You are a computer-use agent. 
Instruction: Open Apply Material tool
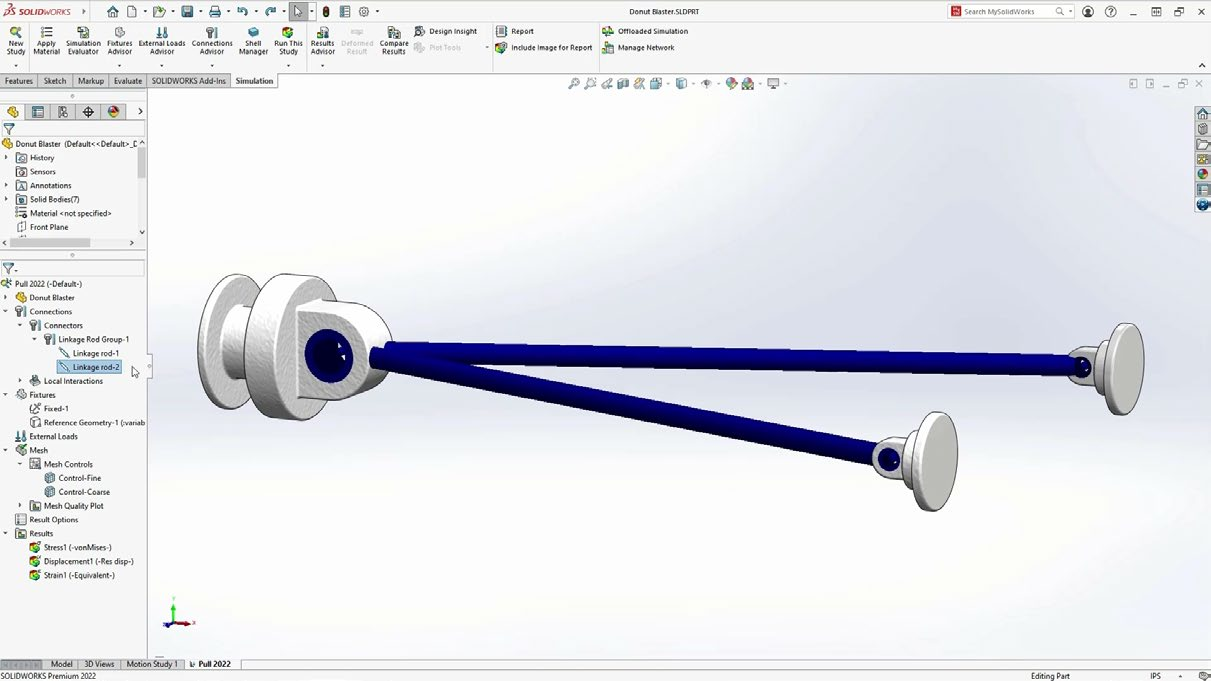point(46,39)
